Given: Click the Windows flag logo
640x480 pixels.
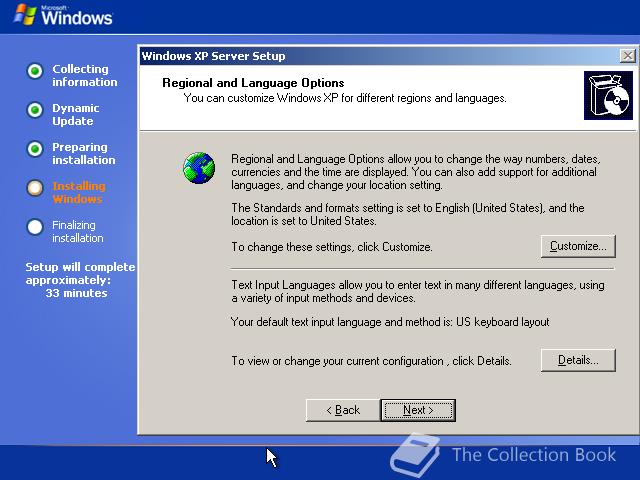Looking at the screenshot, I should (24, 15).
